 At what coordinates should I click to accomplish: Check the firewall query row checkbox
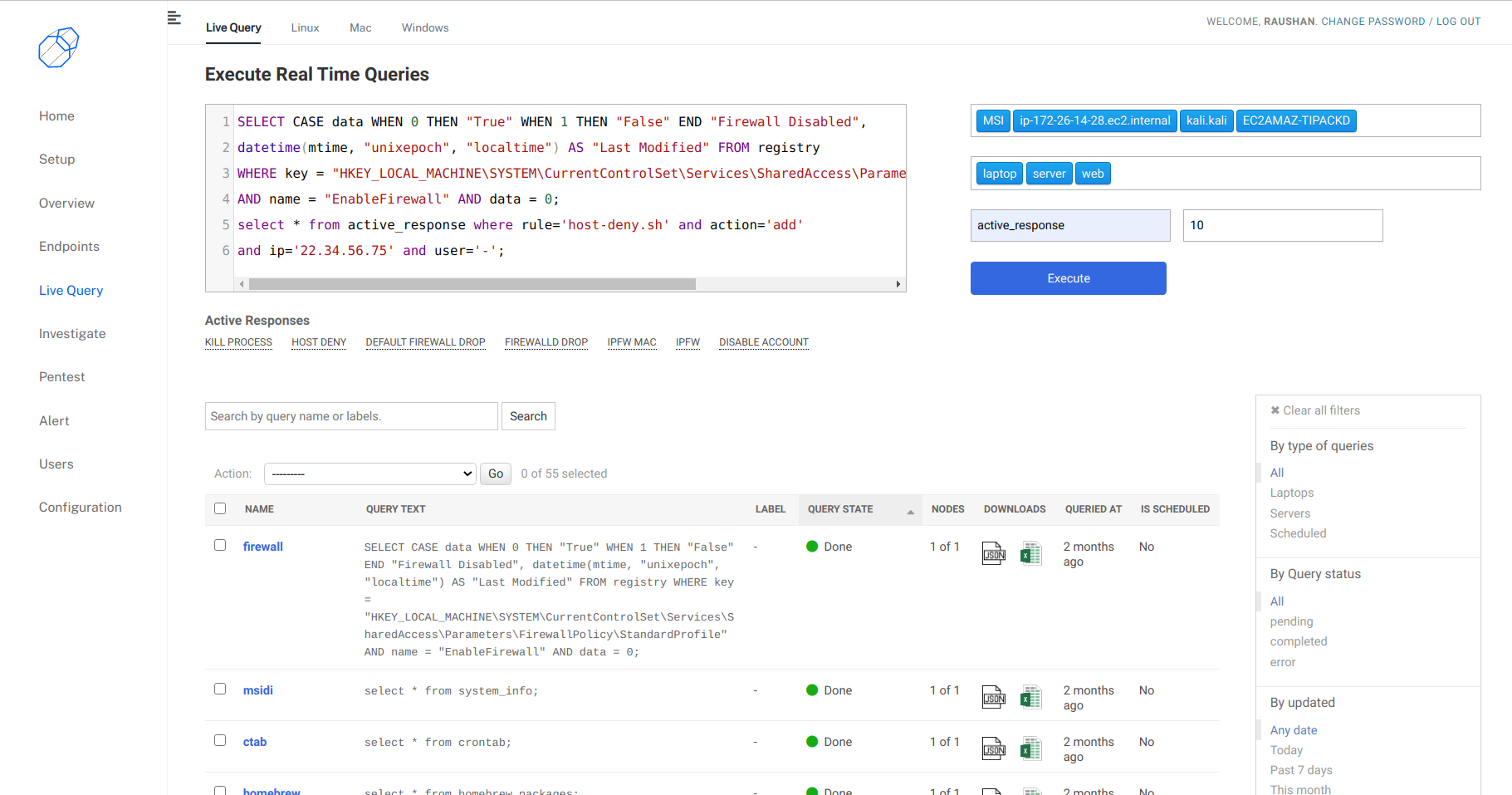(x=220, y=545)
